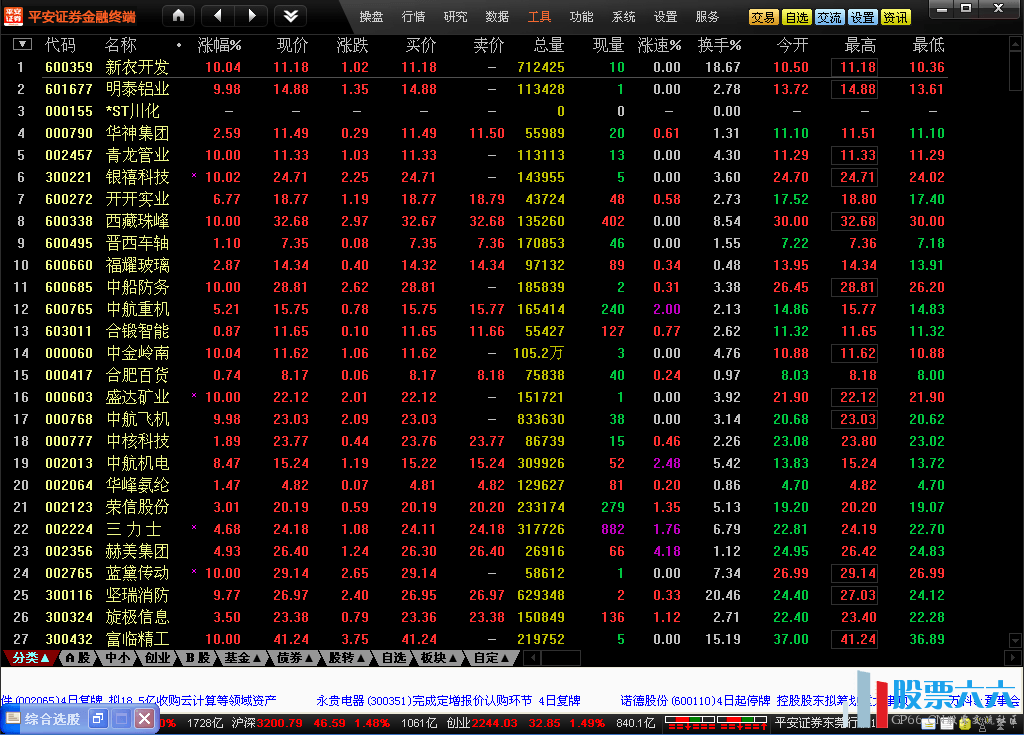Click the yellow 资讯 button
The height and width of the screenshot is (735, 1024).
click(x=896, y=18)
